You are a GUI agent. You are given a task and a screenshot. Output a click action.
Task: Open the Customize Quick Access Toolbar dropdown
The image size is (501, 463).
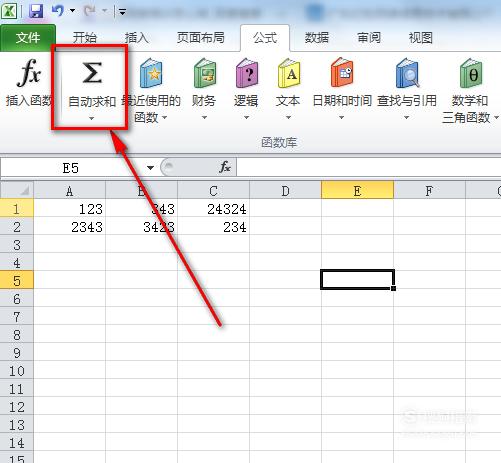tap(122, 12)
